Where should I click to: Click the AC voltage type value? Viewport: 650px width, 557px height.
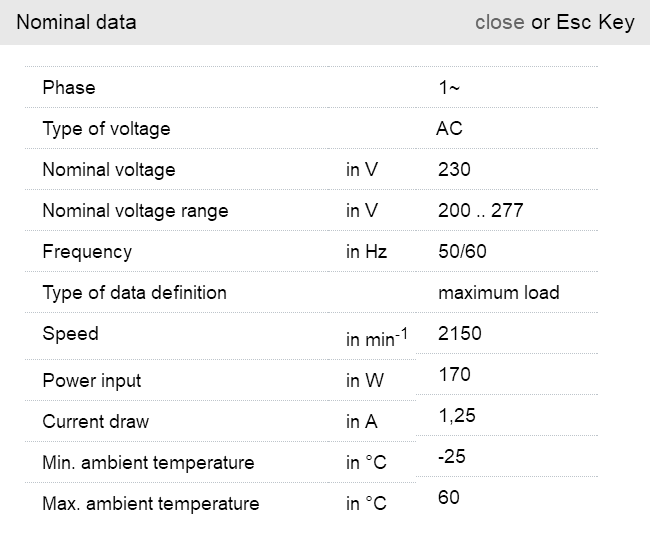tap(449, 129)
